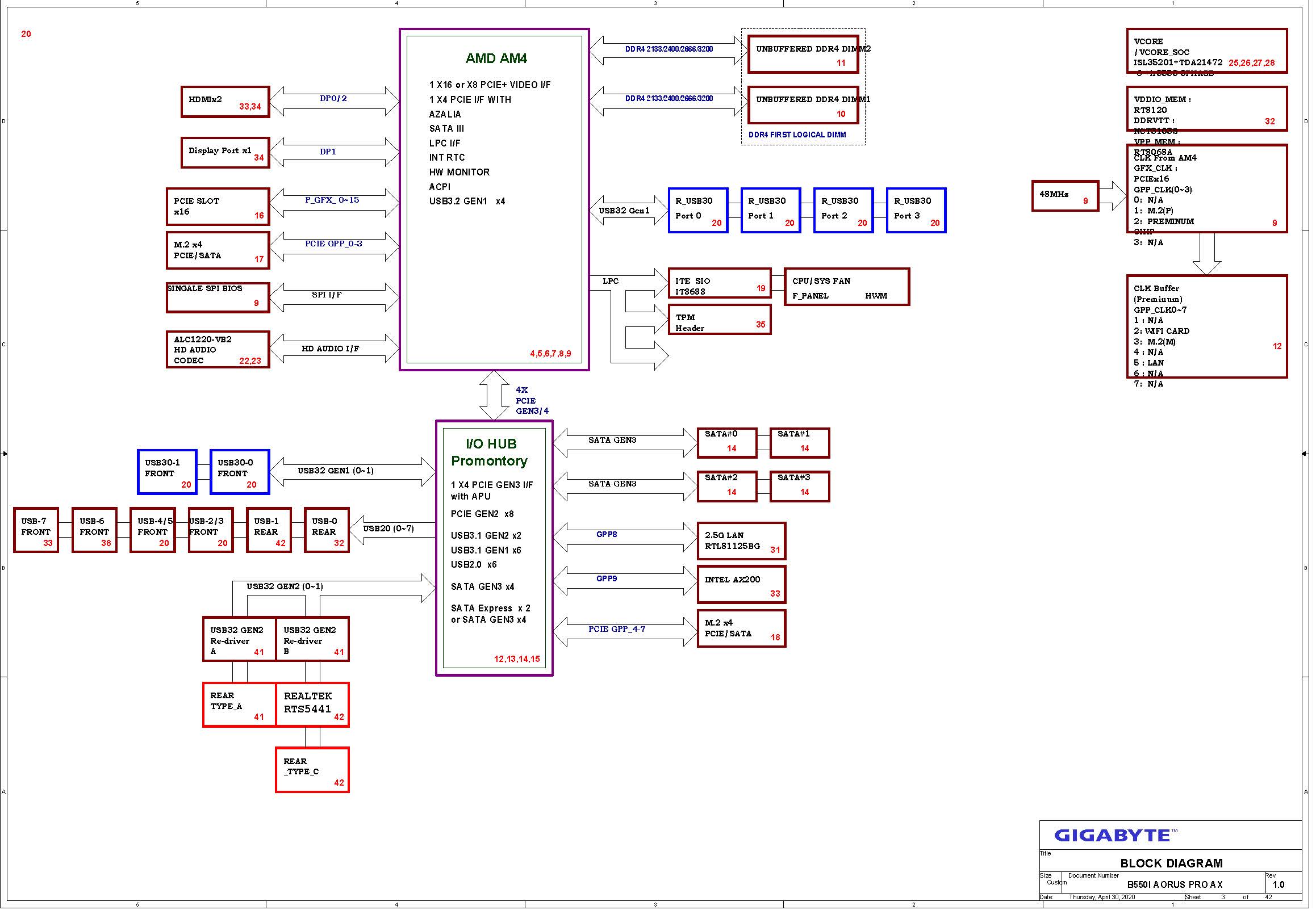Select the PCIE GPP_0-3 bus label

click(x=333, y=244)
